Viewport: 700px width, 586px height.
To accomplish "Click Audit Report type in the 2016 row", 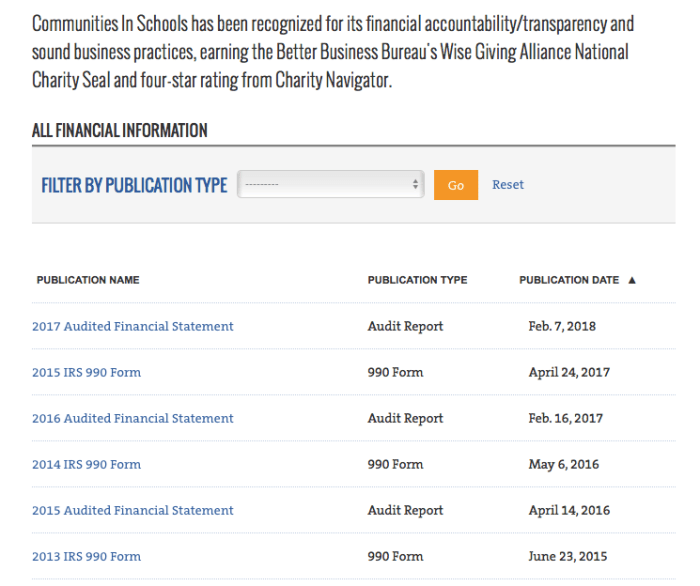I will point(405,418).
